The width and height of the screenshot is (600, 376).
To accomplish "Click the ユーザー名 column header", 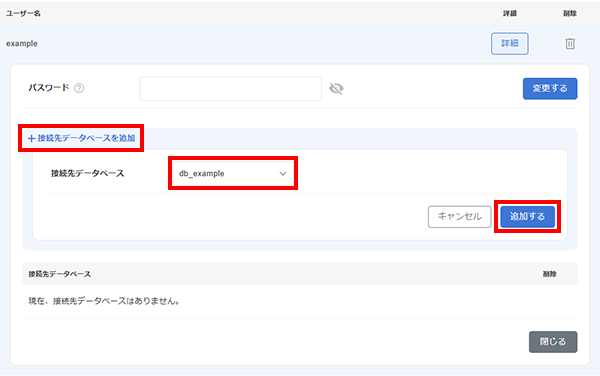I will [x=23, y=13].
